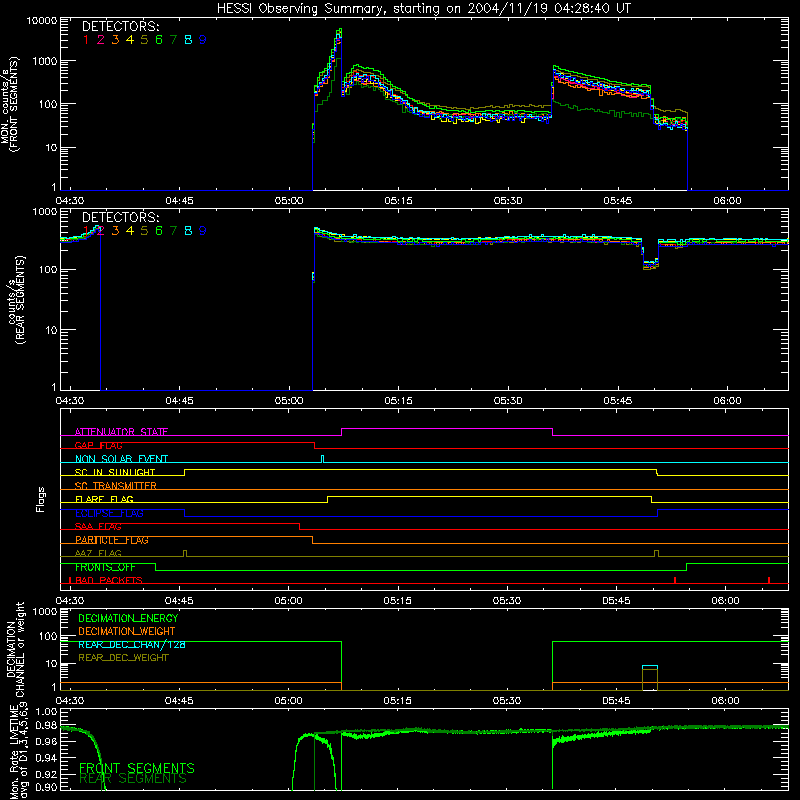Viewport: 800px width, 800px height.
Task: Click dark green detector '7' in front segments legend
Action: pos(173,40)
